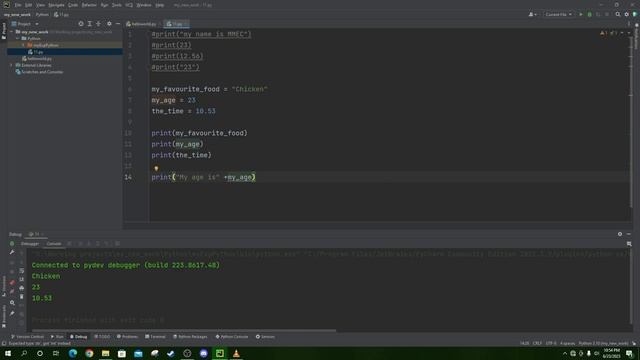Open the Services tool window
The width and height of the screenshot is (640, 360).
(265, 337)
